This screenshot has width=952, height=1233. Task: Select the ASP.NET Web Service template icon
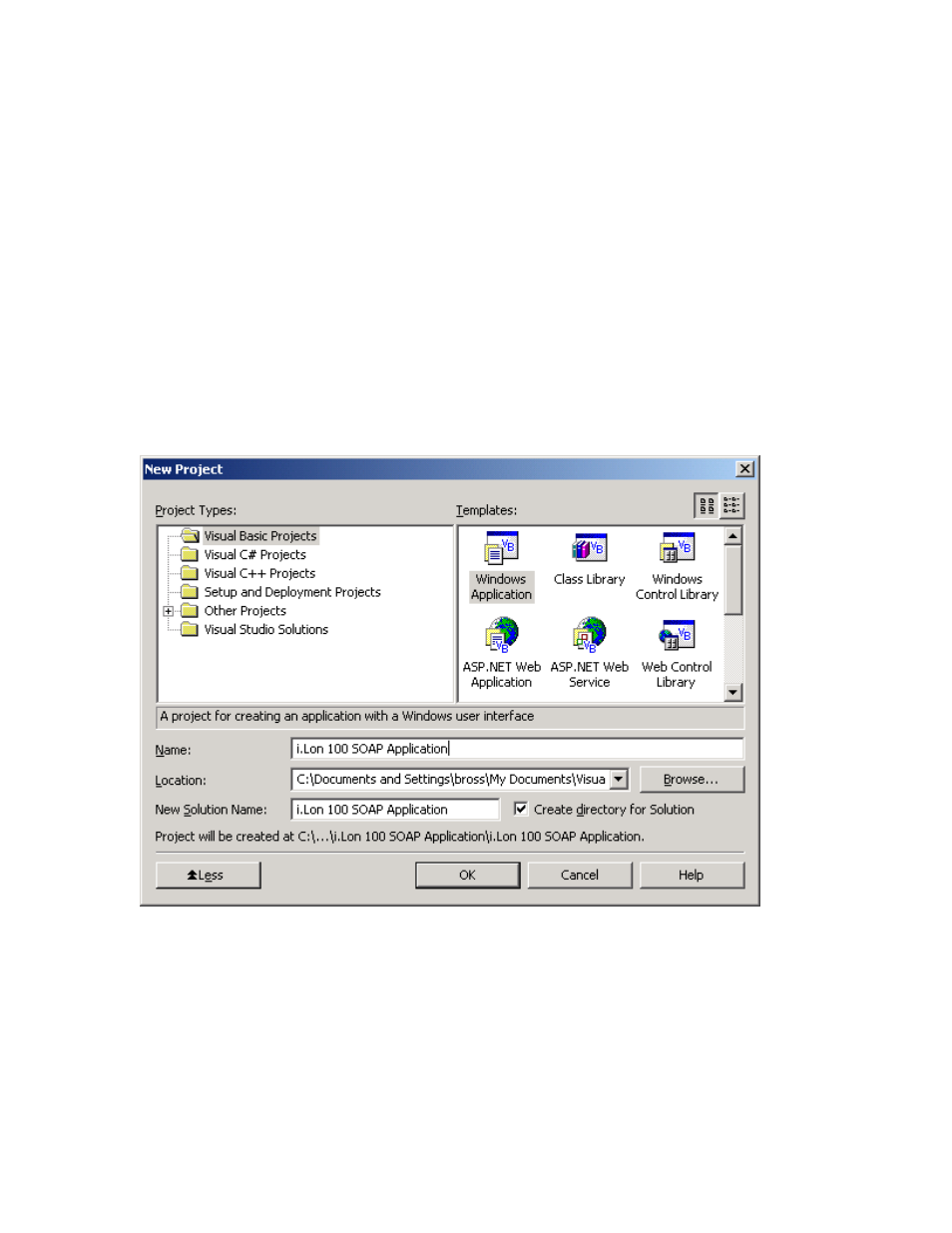point(589,635)
